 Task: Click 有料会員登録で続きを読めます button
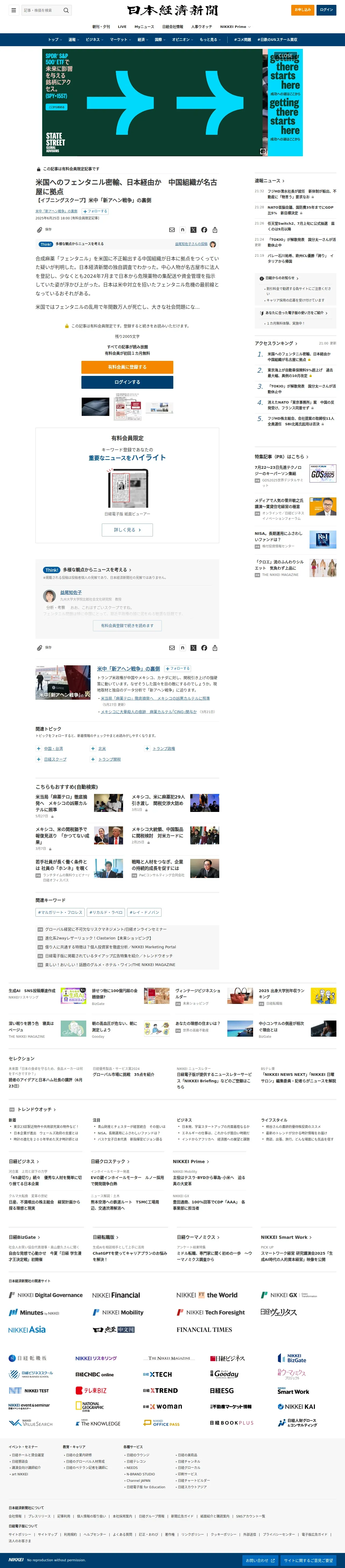tap(127, 626)
